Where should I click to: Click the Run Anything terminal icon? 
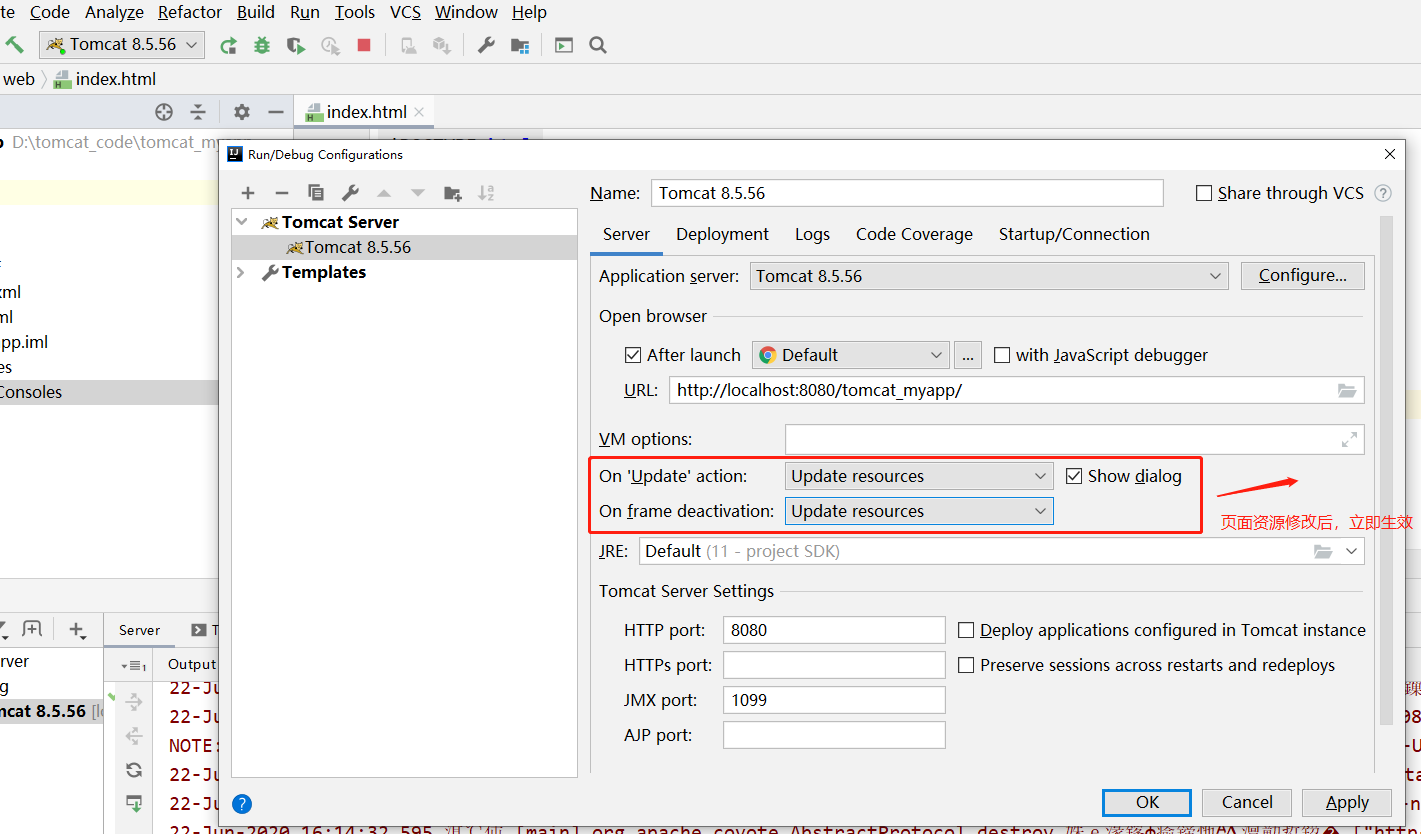[564, 45]
